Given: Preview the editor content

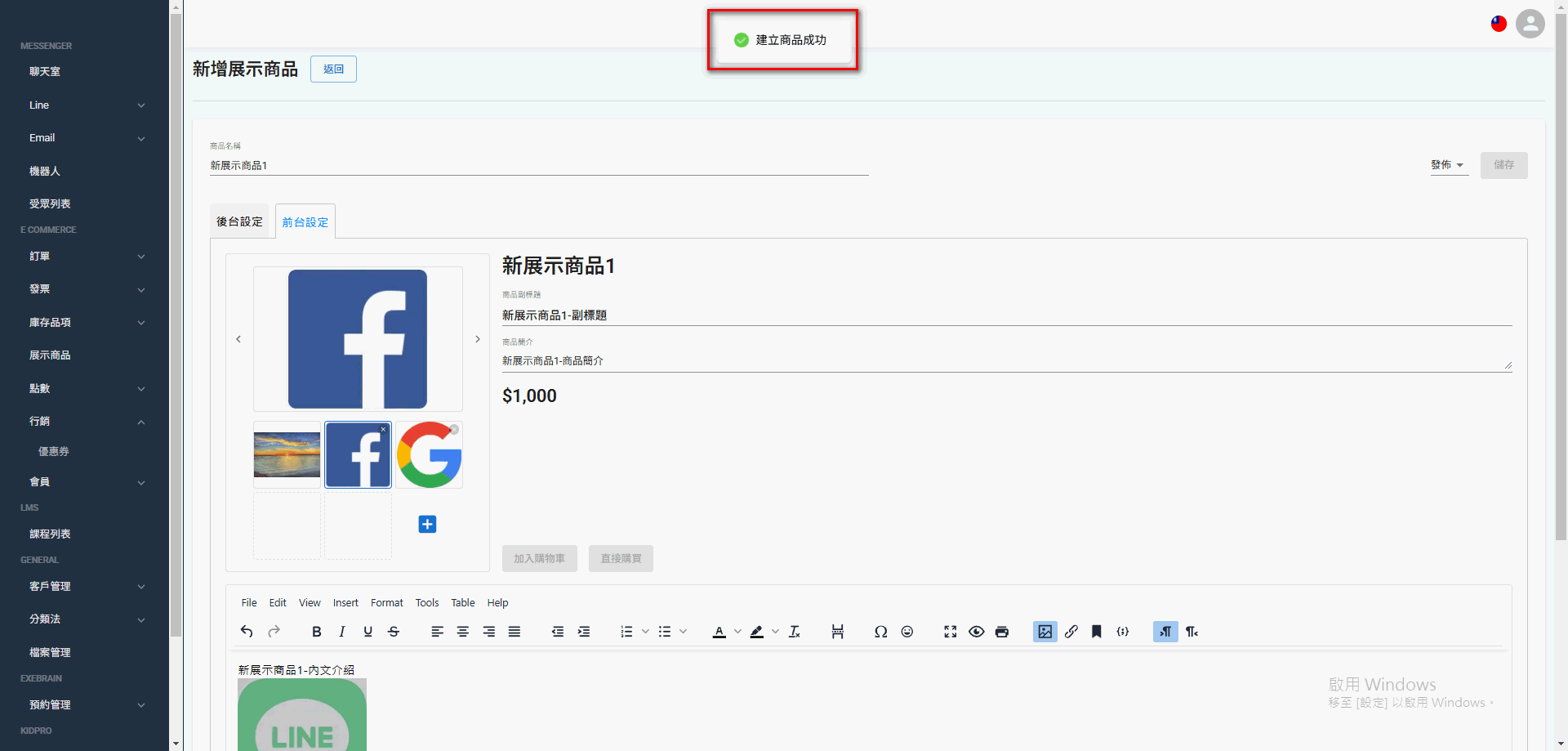Looking at the screenshot, I should point(976,632).
